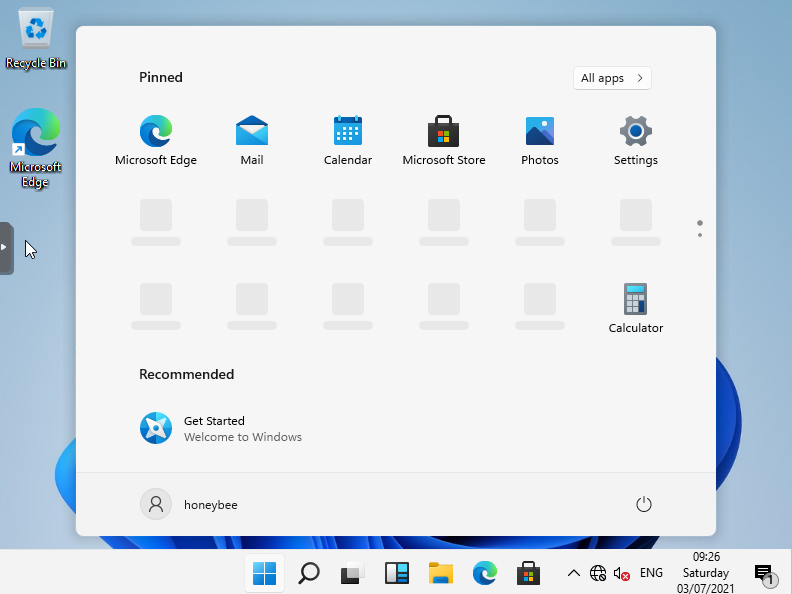Open the notification center icon
This screenshot has width=792, height=594.
[x=765, y=574]
